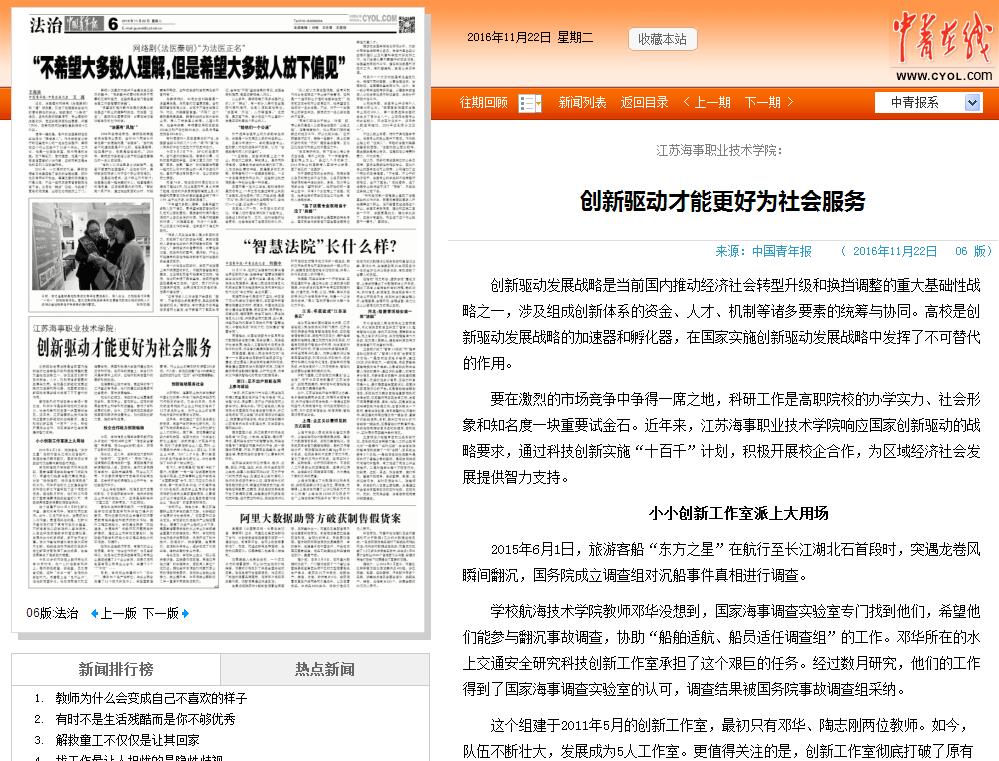Select 返回目录 in the navigation bar
999x761 pixels.
(x=644, y=103)
